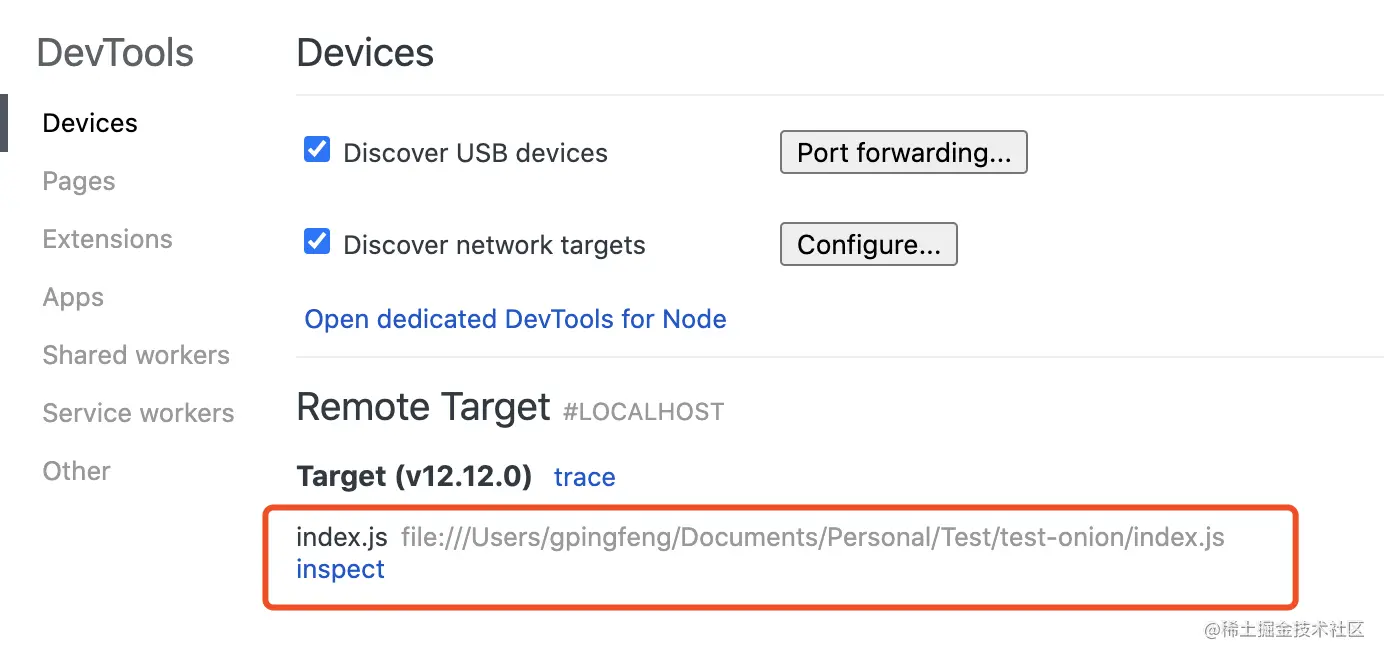Open Service workers in the sidebar
Viewport: 1384px width, 658px height.
tap(138, 413)
